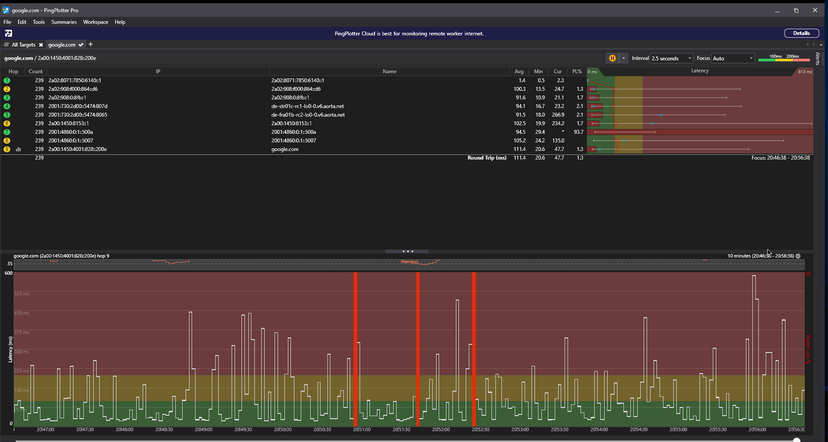Click the three-dot splitter handle above timeline
The height and width of the screenshot is (442, 828).
pos(407,251)
